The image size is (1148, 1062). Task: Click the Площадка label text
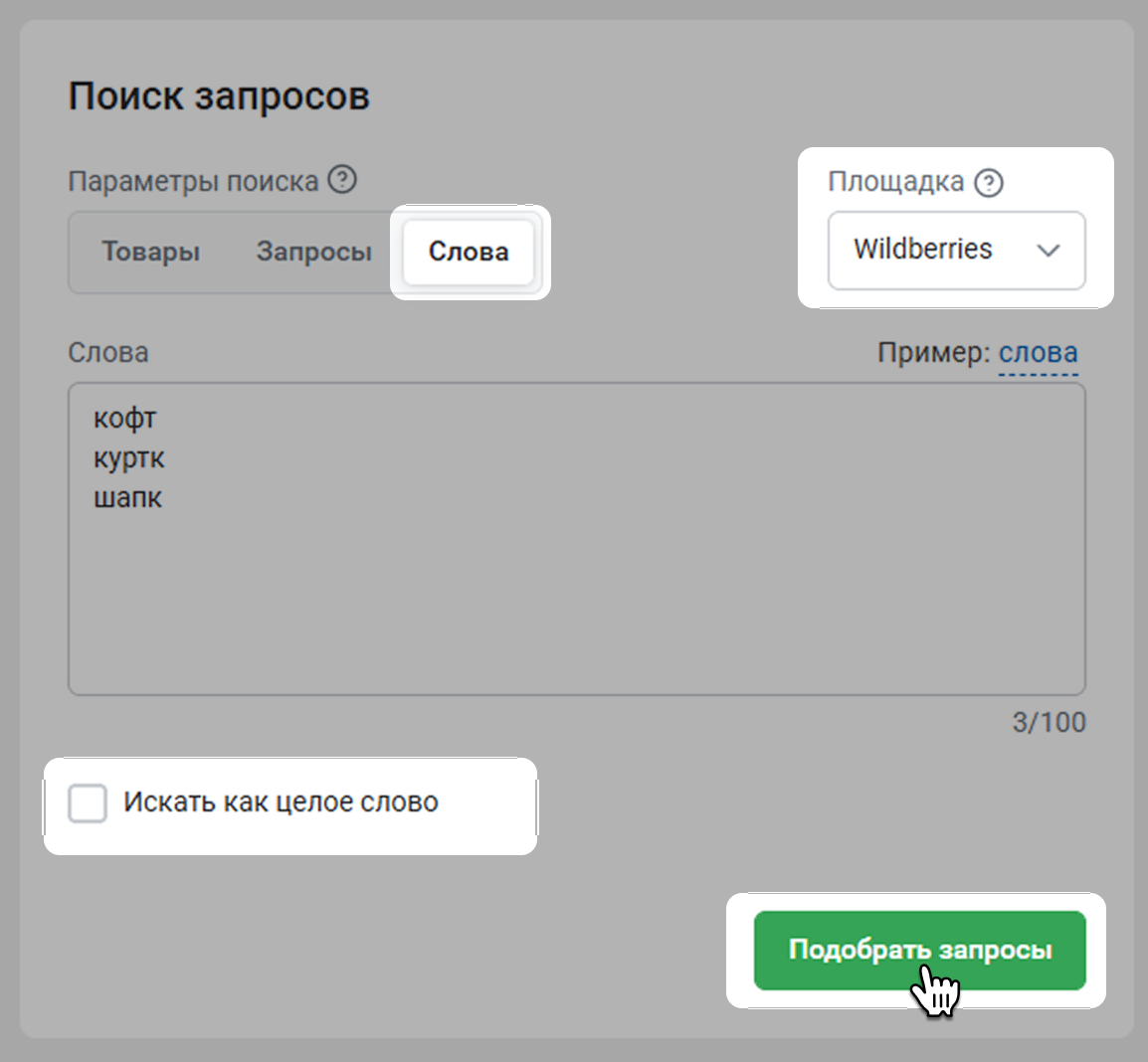click(x=895, y=182)
